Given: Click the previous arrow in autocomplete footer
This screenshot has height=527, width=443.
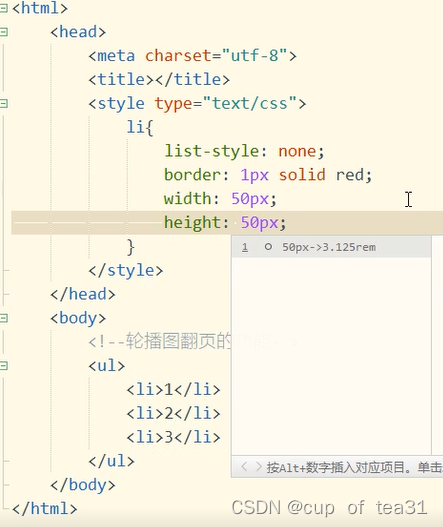Looking at the screenshot, I should 244,467.
